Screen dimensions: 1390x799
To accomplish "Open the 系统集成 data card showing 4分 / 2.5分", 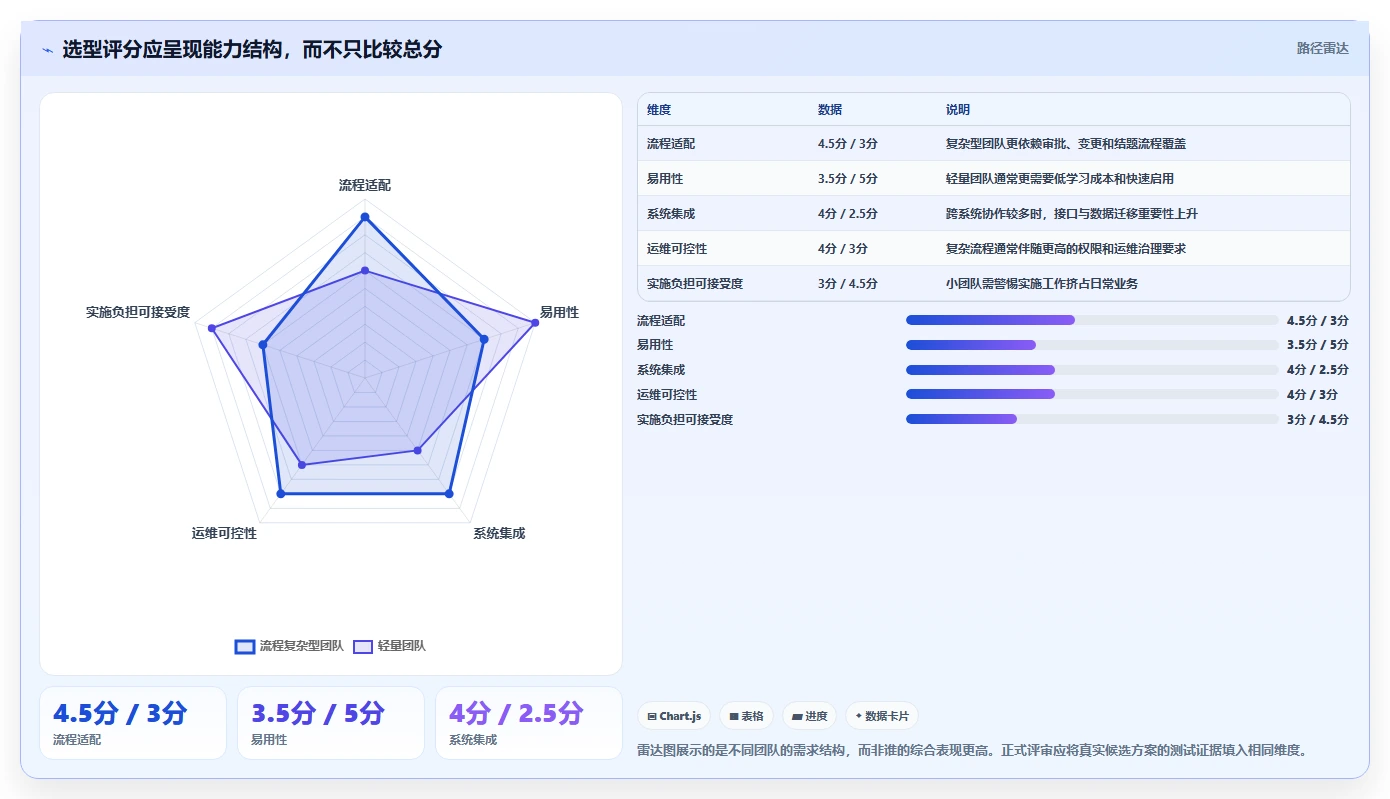I will [x=529, y=723].
